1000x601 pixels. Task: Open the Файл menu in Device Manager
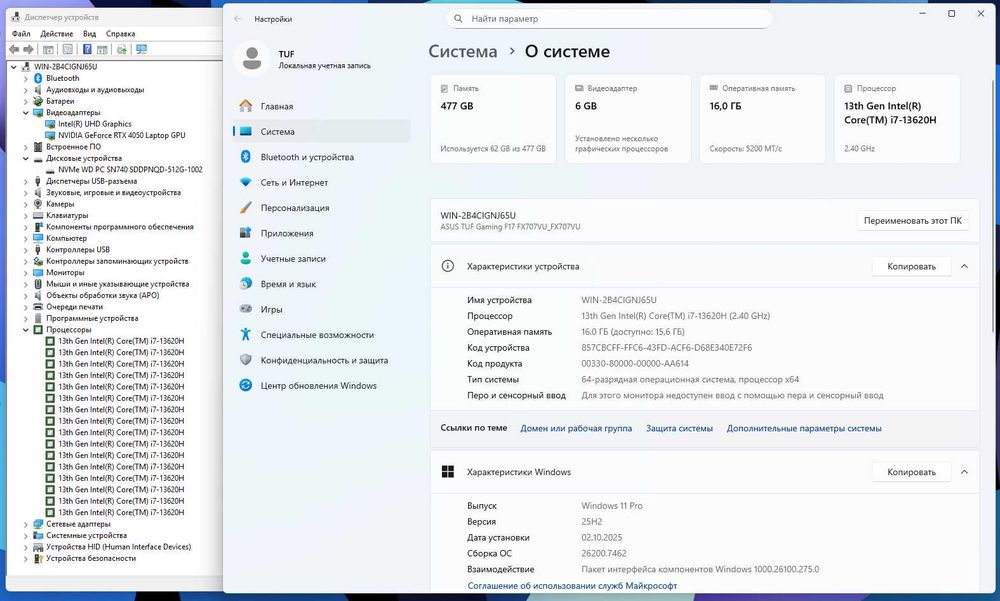[21, 33]
